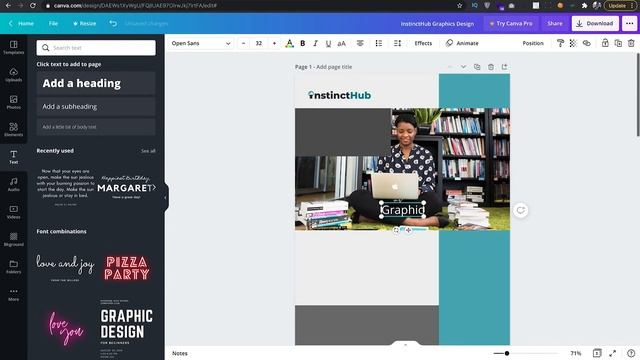Screen dimensions: 640x360
Task: Click See all recently used
Action: 148,151
